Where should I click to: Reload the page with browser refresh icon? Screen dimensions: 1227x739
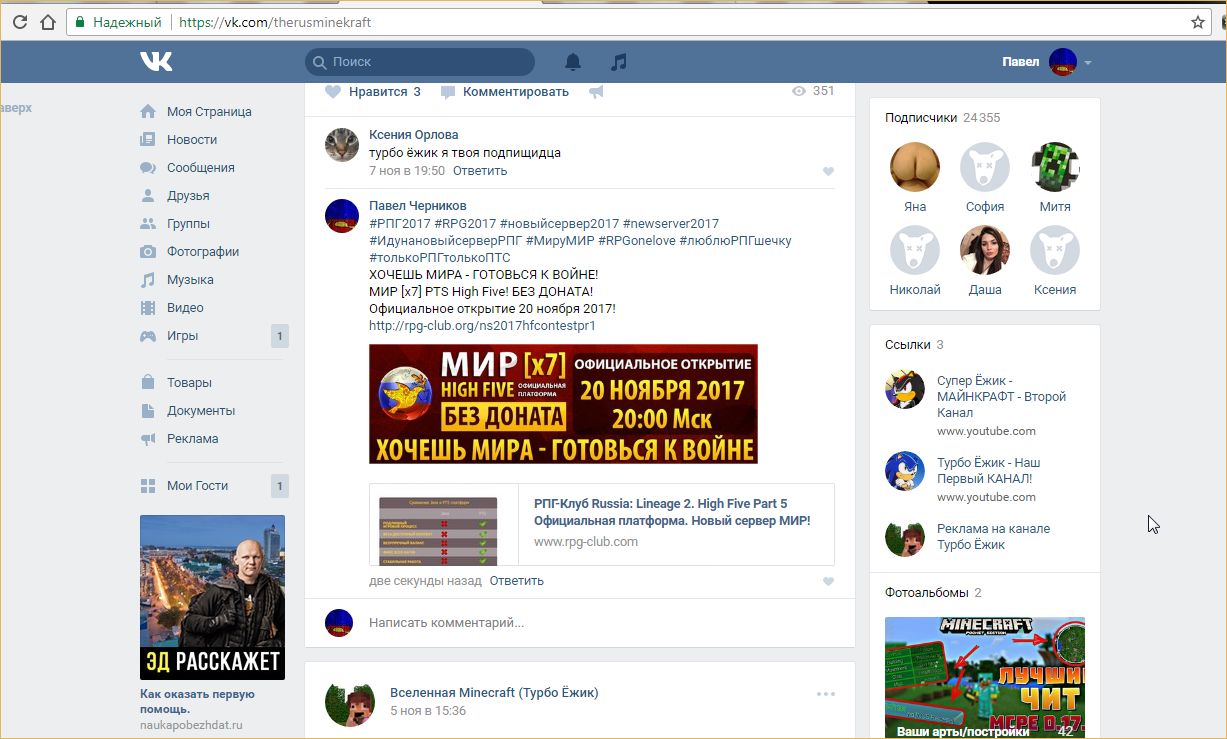click(19, 22)
